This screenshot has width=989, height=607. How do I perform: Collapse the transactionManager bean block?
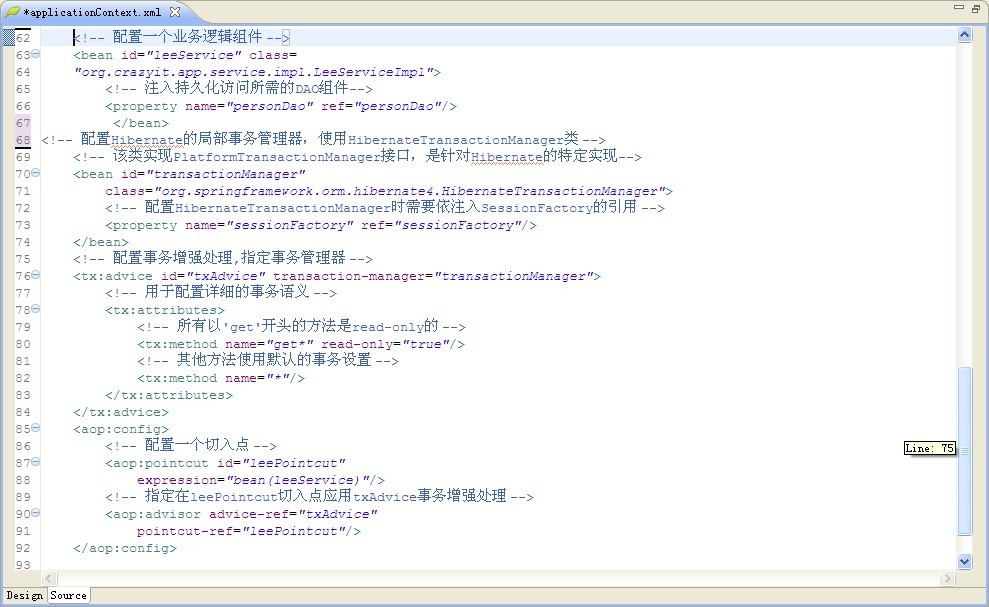point(33,173)
